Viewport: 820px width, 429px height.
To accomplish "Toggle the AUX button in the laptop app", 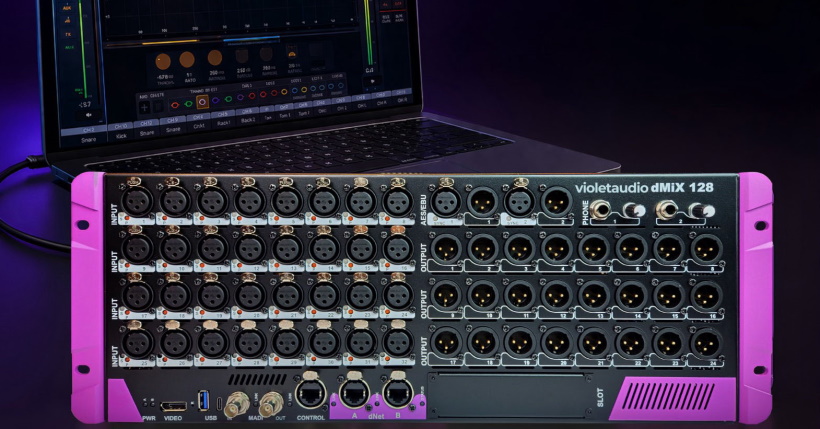I will (x=67, y=8).
